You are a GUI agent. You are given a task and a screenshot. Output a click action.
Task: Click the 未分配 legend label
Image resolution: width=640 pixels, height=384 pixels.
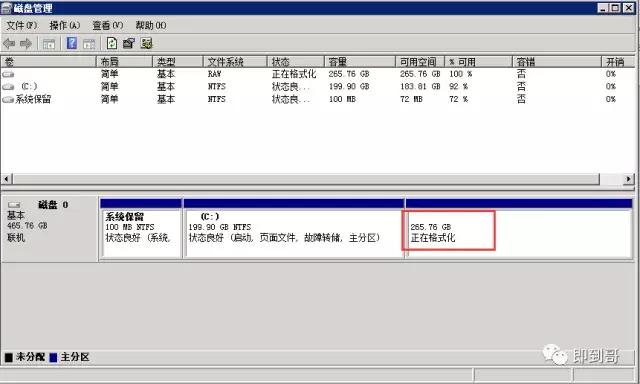point(31,357)
